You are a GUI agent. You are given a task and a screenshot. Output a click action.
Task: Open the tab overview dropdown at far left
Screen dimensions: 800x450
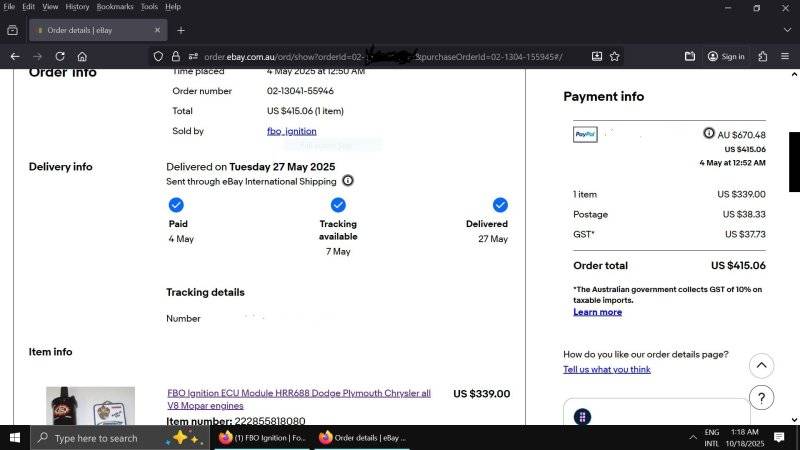[x=12, y=30]
